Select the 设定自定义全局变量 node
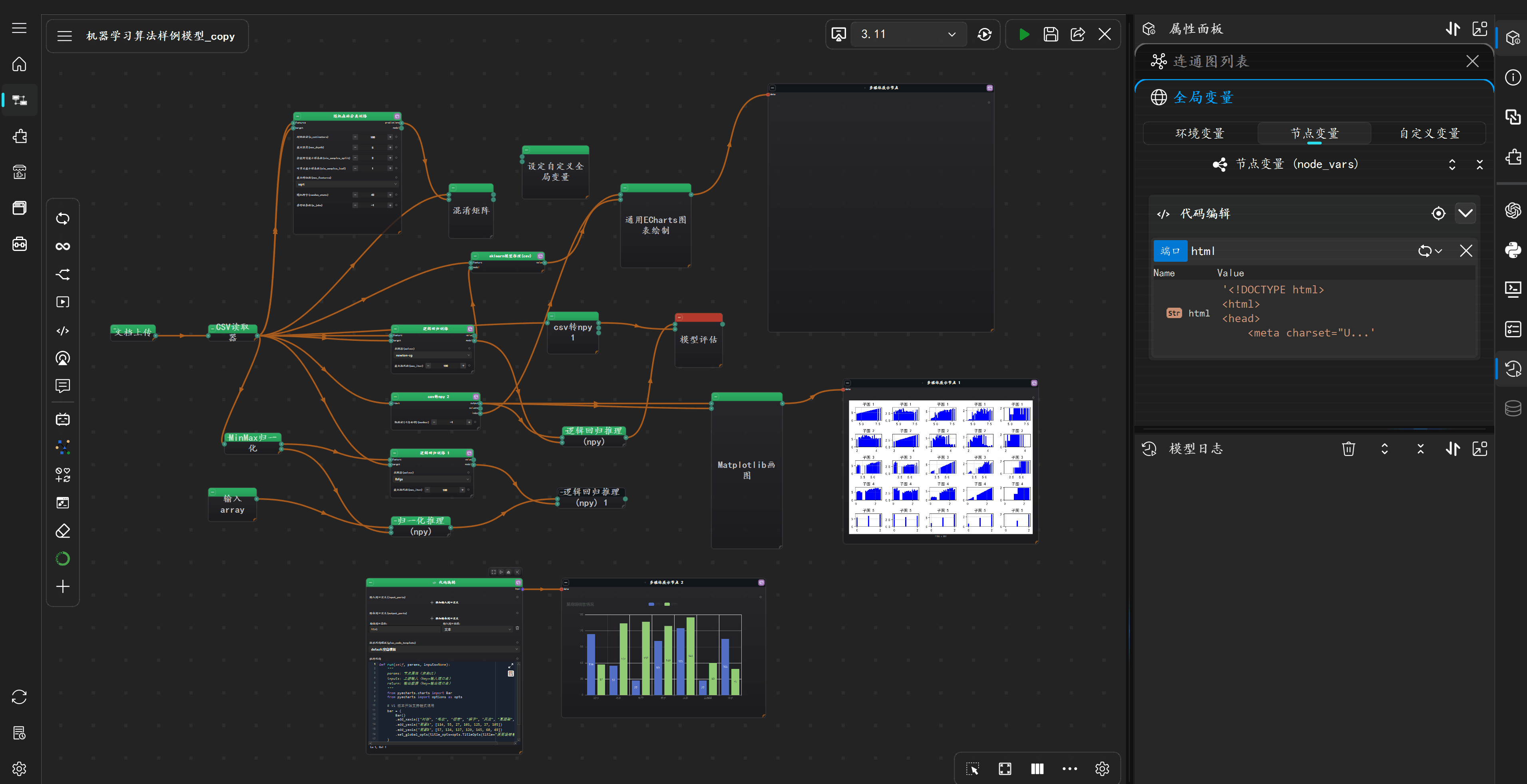Screen dimensions: 1527x784 click(x=555, y=172)
